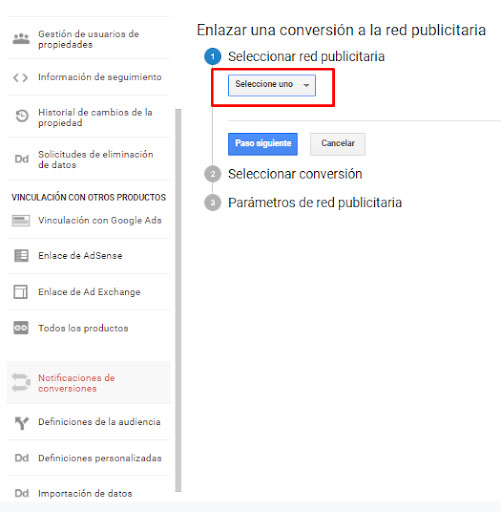Click the VINCULACIÓN CON OTROS PRODUCTOS heading

(x=89, y=197)
